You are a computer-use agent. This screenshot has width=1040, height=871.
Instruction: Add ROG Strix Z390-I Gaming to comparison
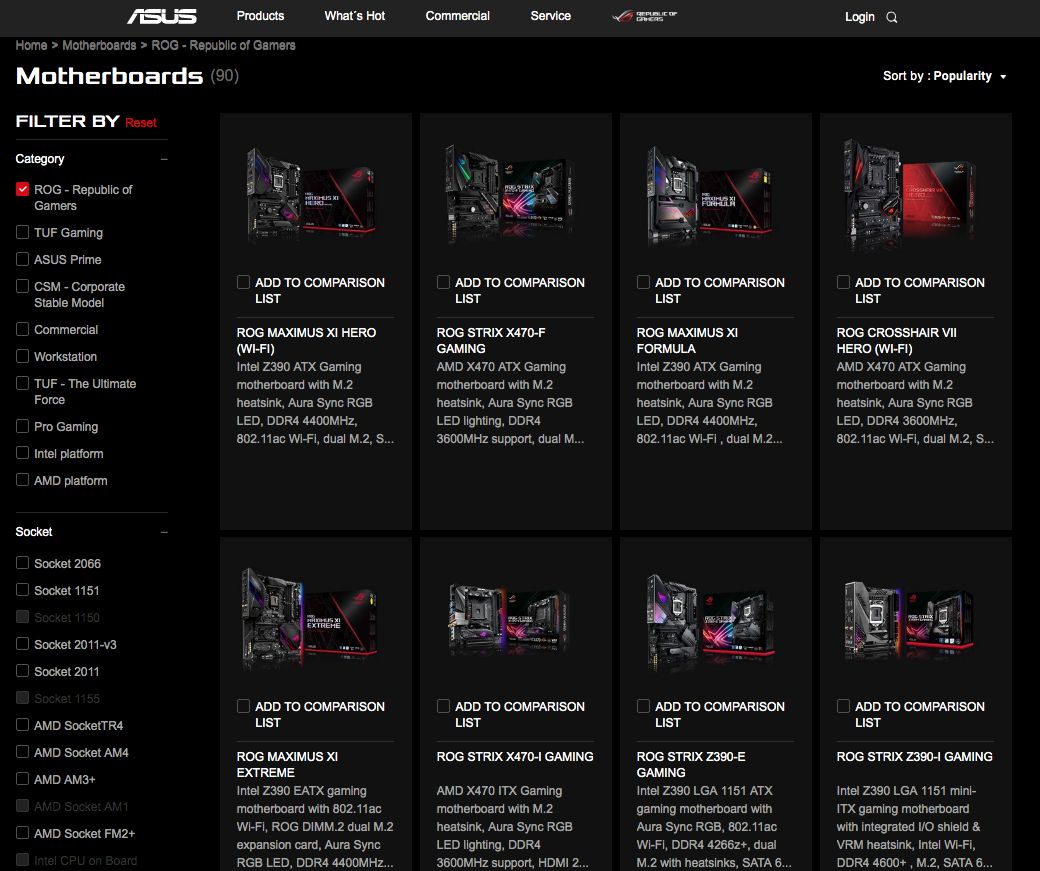[844, 706]
